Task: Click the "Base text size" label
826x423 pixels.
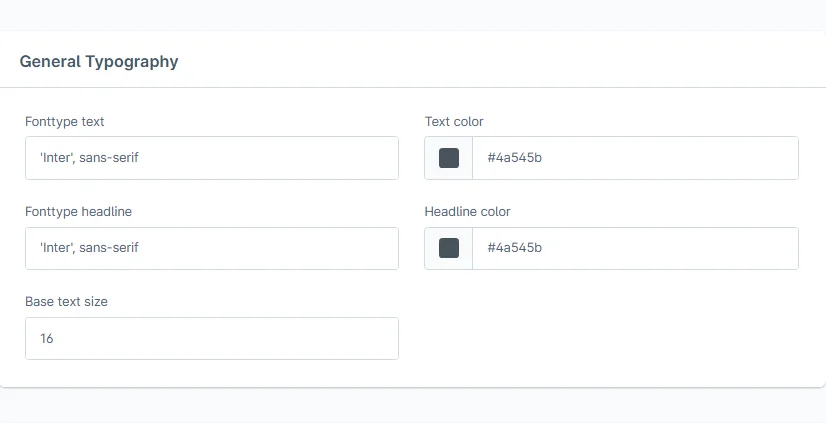Action: pos(66,301)
